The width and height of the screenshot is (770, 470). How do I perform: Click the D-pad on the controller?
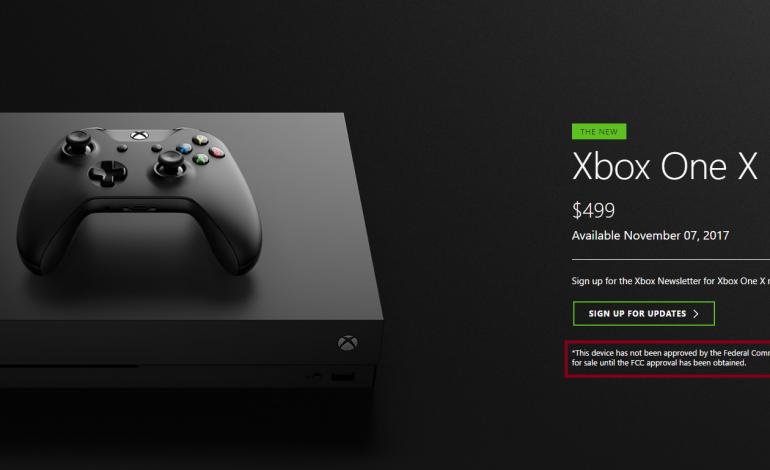[108, 173]
